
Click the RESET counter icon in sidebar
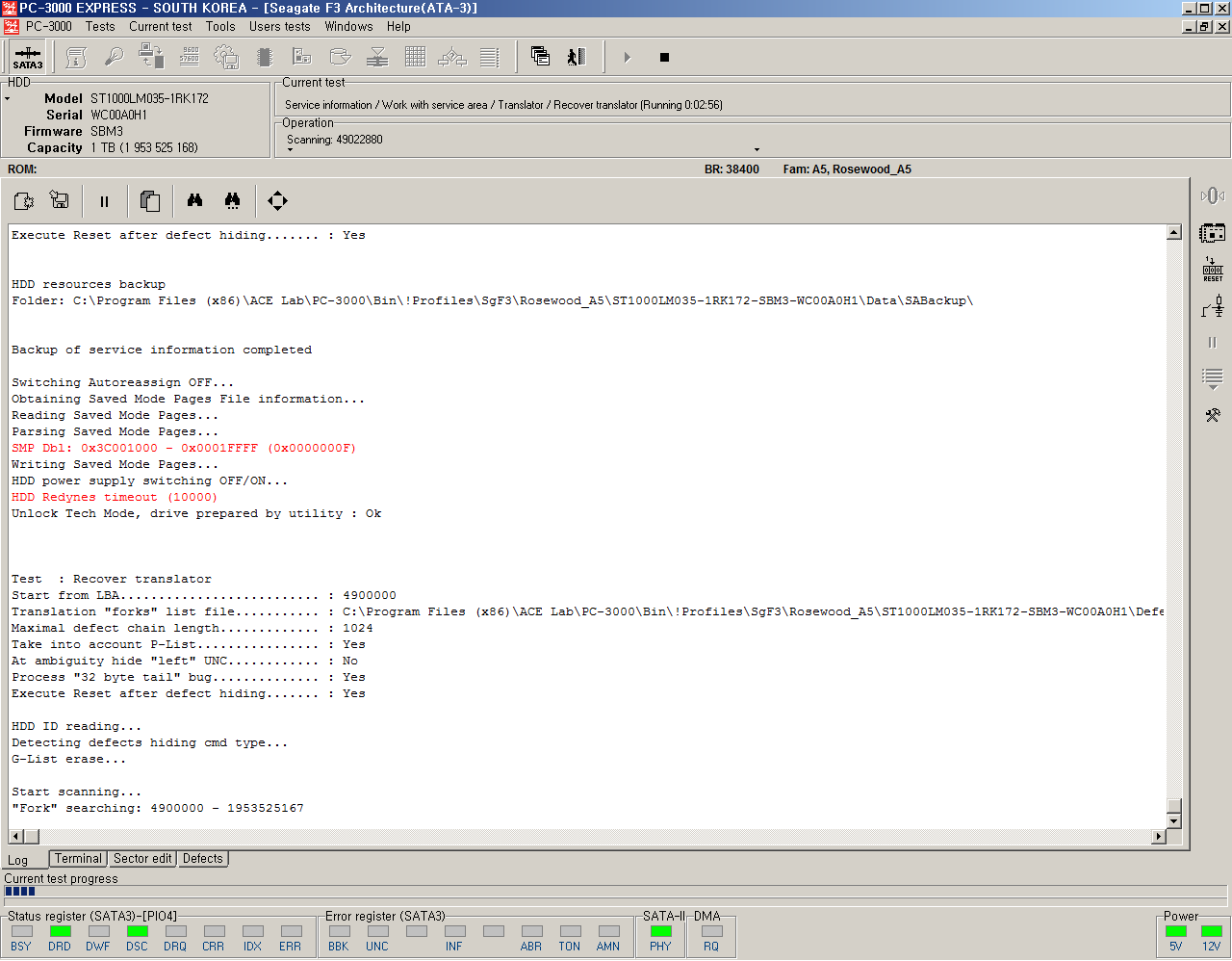coord(1212,270)
